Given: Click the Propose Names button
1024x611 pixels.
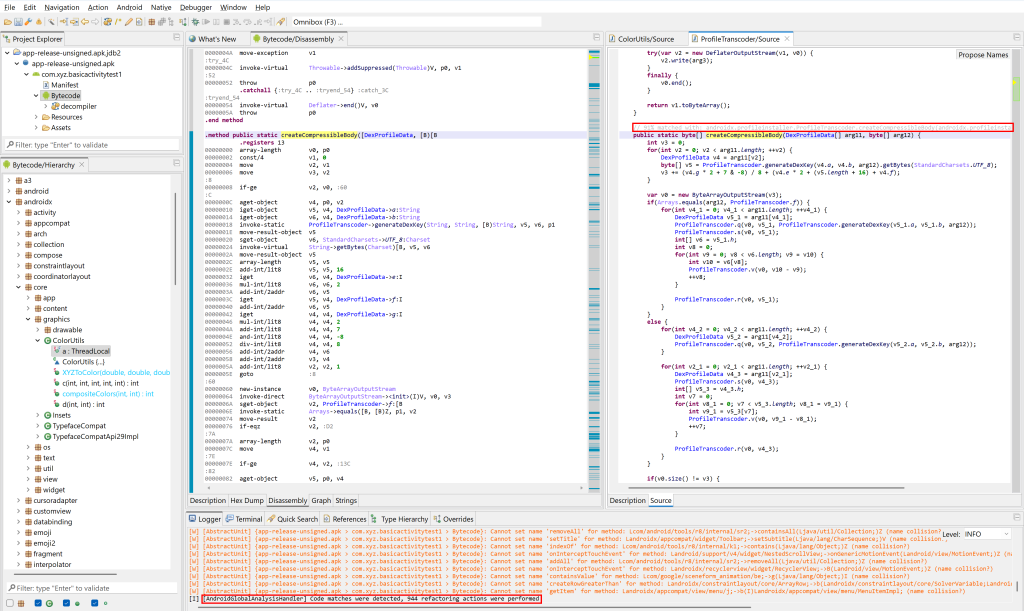Looking at the screenshot, I should point(983,55).
